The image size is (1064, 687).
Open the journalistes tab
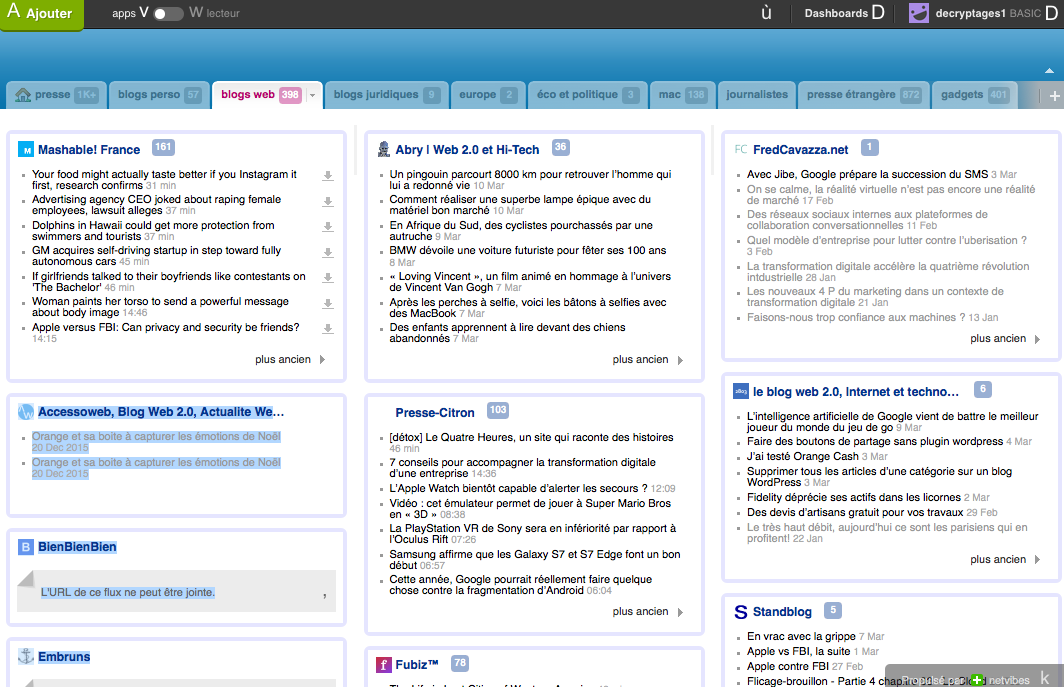click(x=757, y=95)
